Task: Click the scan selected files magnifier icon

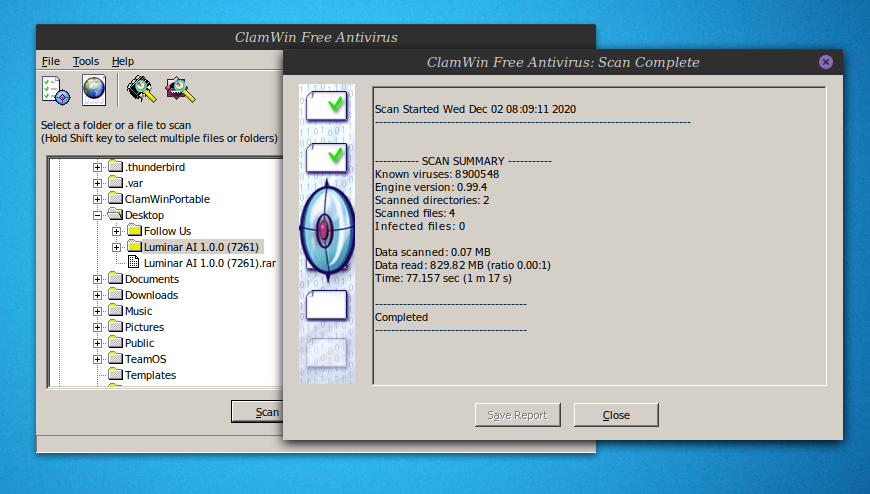Action: (180, 89)
